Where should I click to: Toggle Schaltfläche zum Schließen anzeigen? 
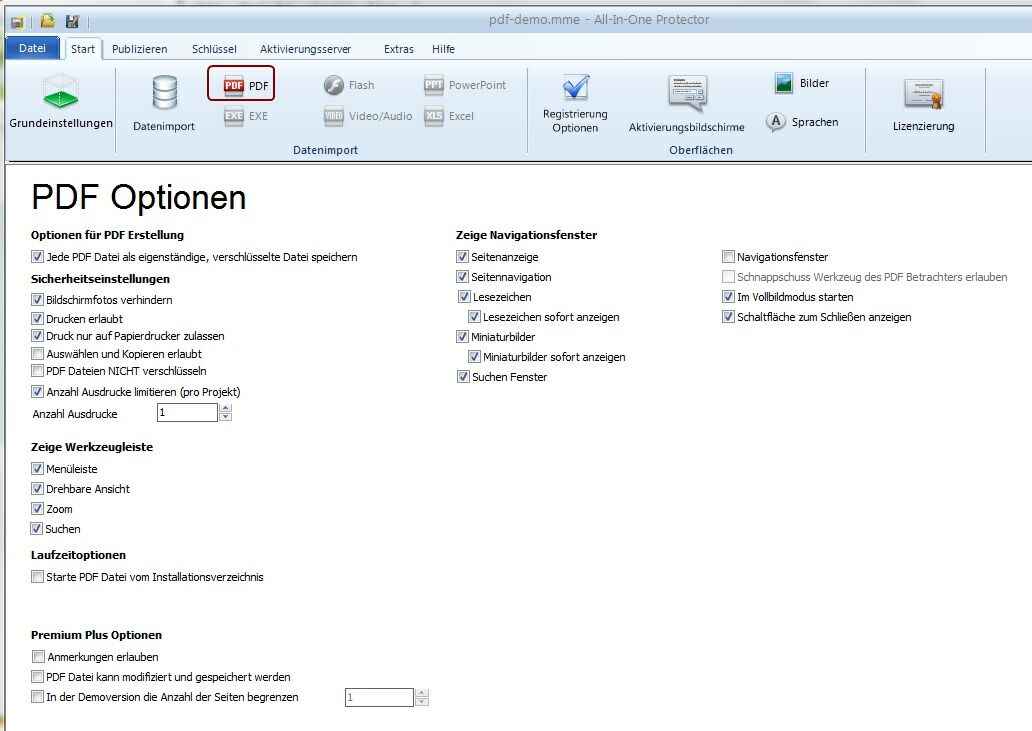point(729,316)
